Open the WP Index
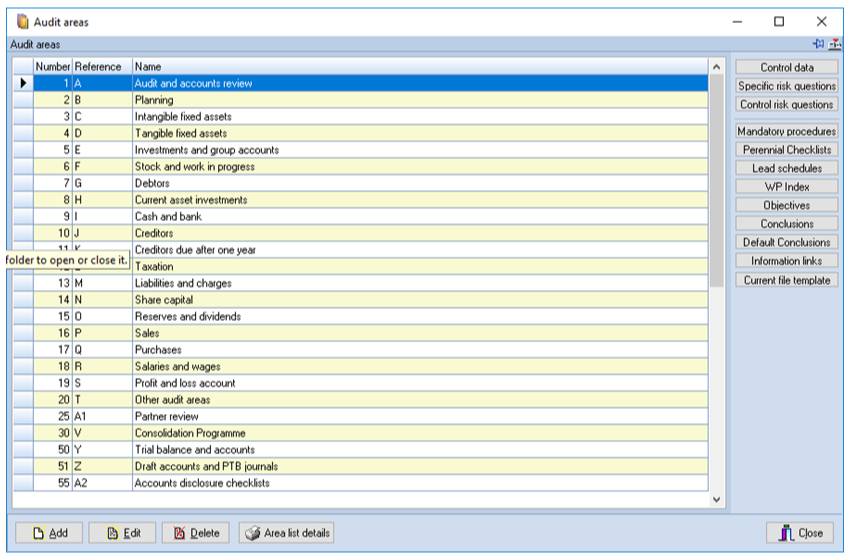The height and width of the screenshot is (556, 852). click(787, 186)
